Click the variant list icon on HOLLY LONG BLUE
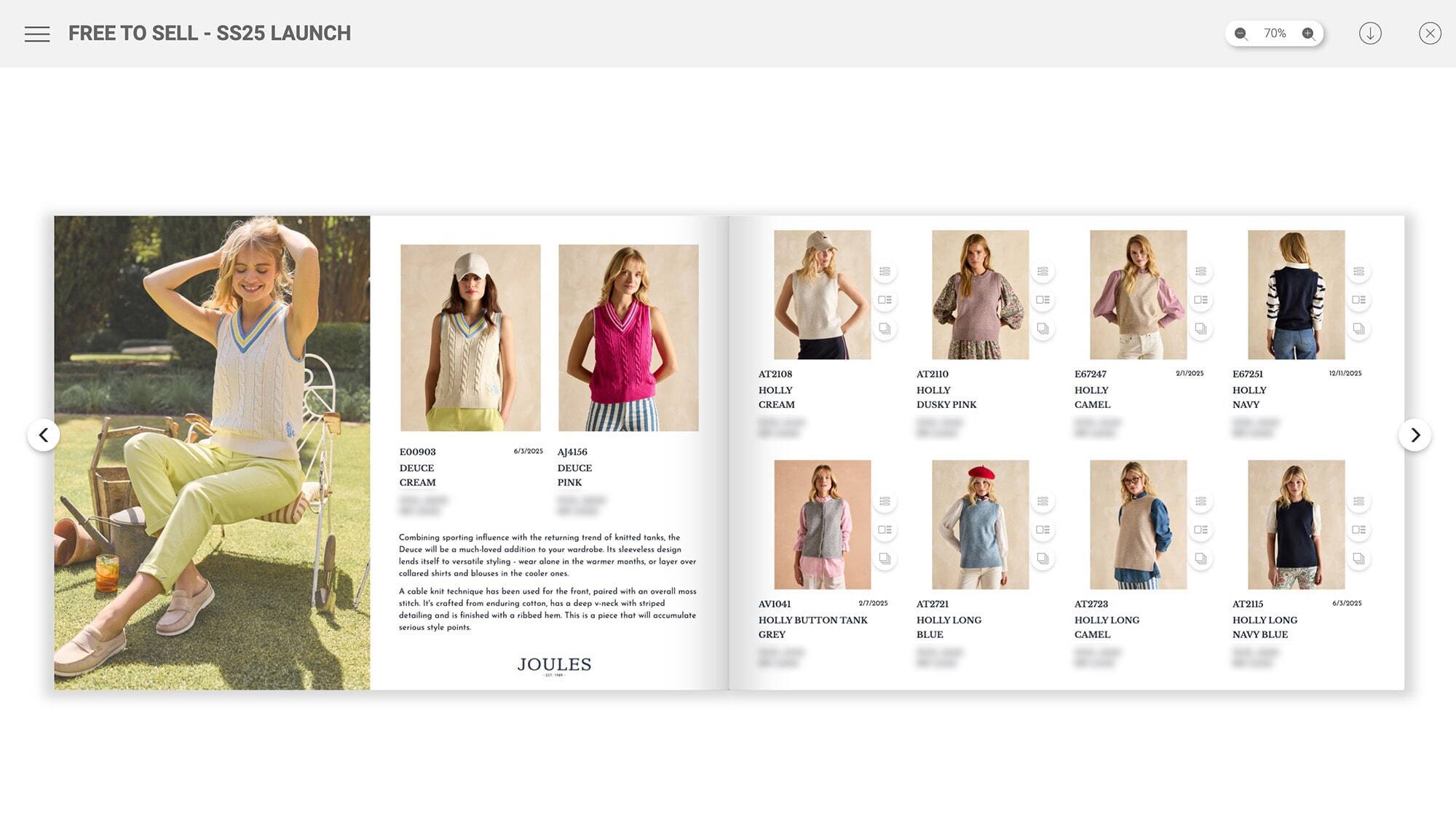This screenshot has height=834, width=1456. 1042,502
